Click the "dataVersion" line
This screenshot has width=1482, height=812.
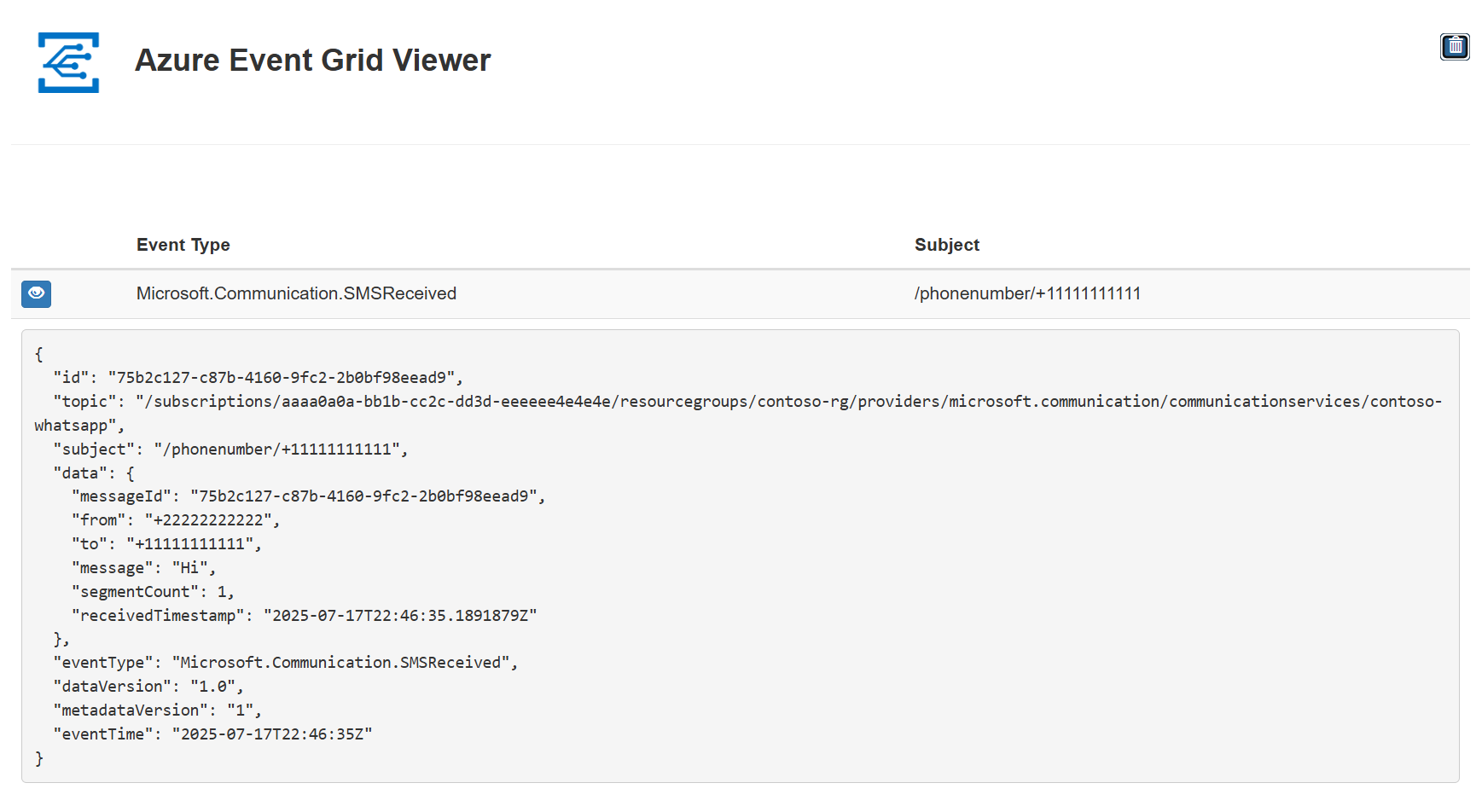coord(148,687)
